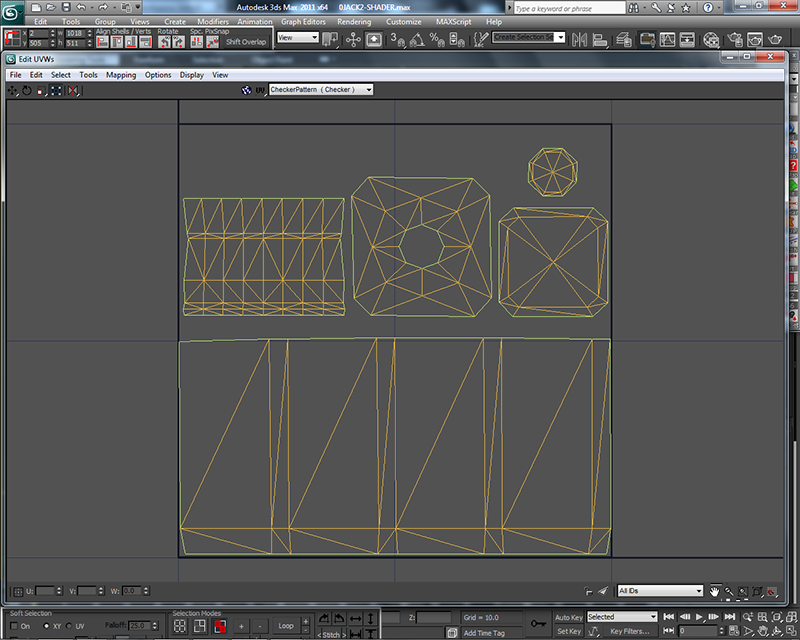Image resolution: width=800 pixels, height=640 pixels.
Task: Select the Zoom tool in the UV editor
Action: (729, 590)
